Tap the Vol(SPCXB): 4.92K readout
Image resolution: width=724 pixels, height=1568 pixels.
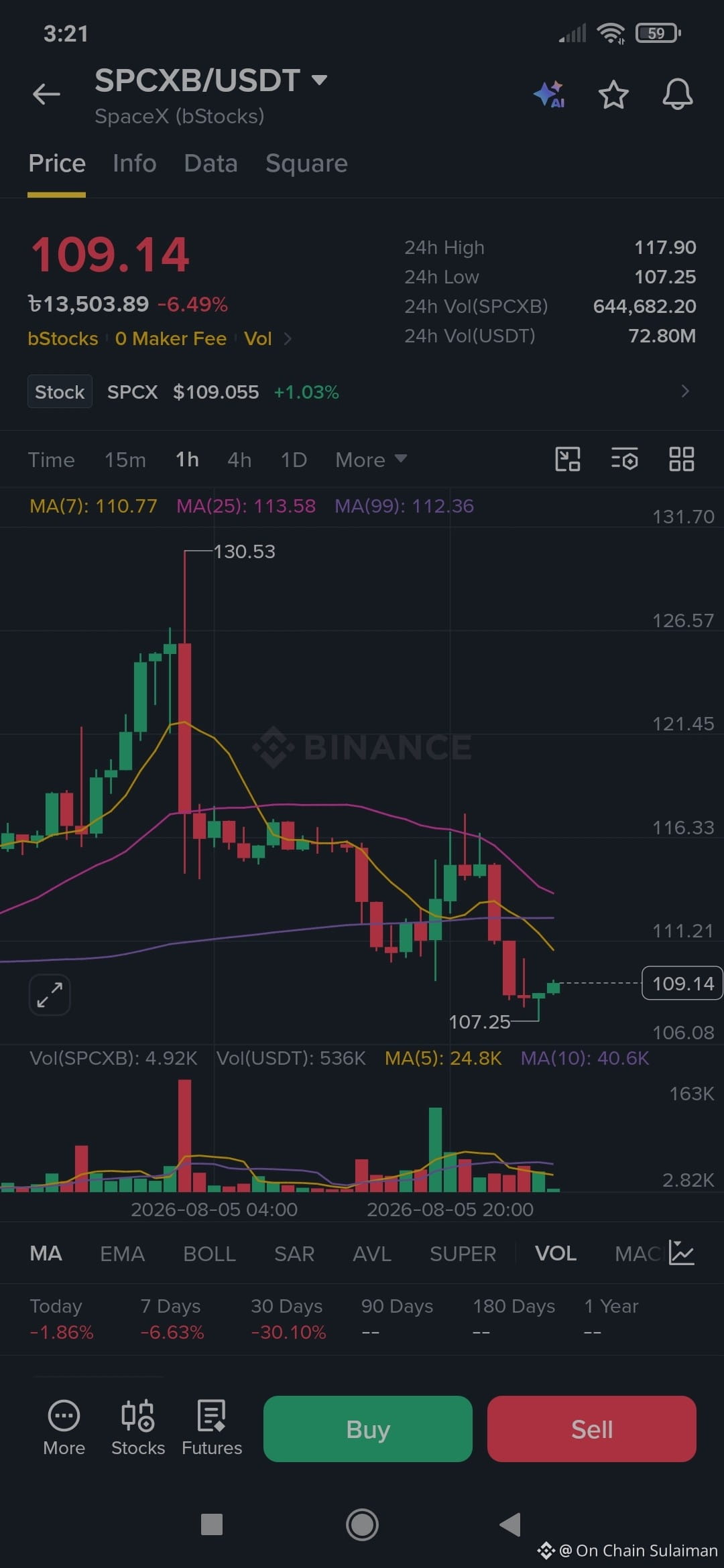113,1058
